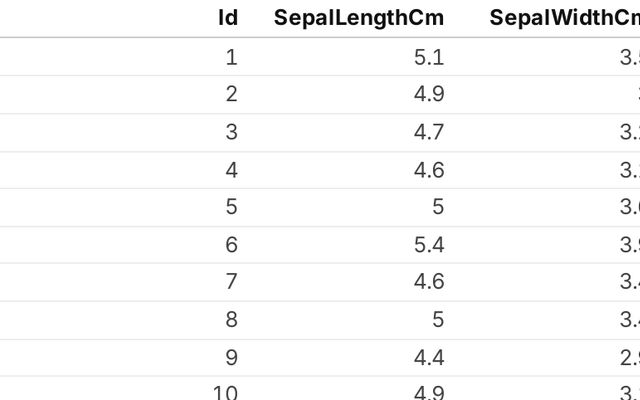Select the Id cell showing 10
Image resolution: width=640 pixels, height=400 pixels.
tap(225, 391)
